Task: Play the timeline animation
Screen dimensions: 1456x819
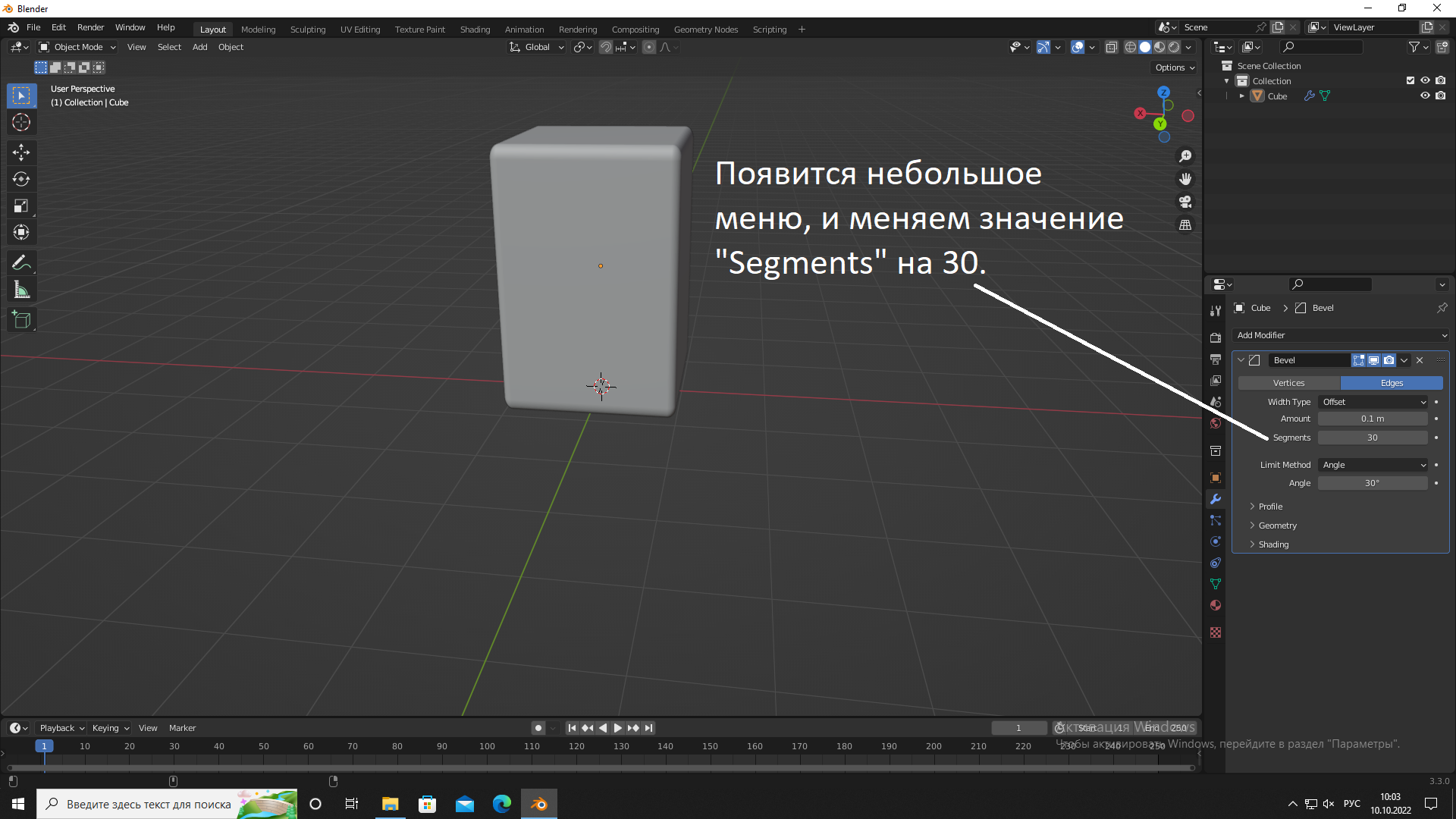Action: tap(618, 728)
